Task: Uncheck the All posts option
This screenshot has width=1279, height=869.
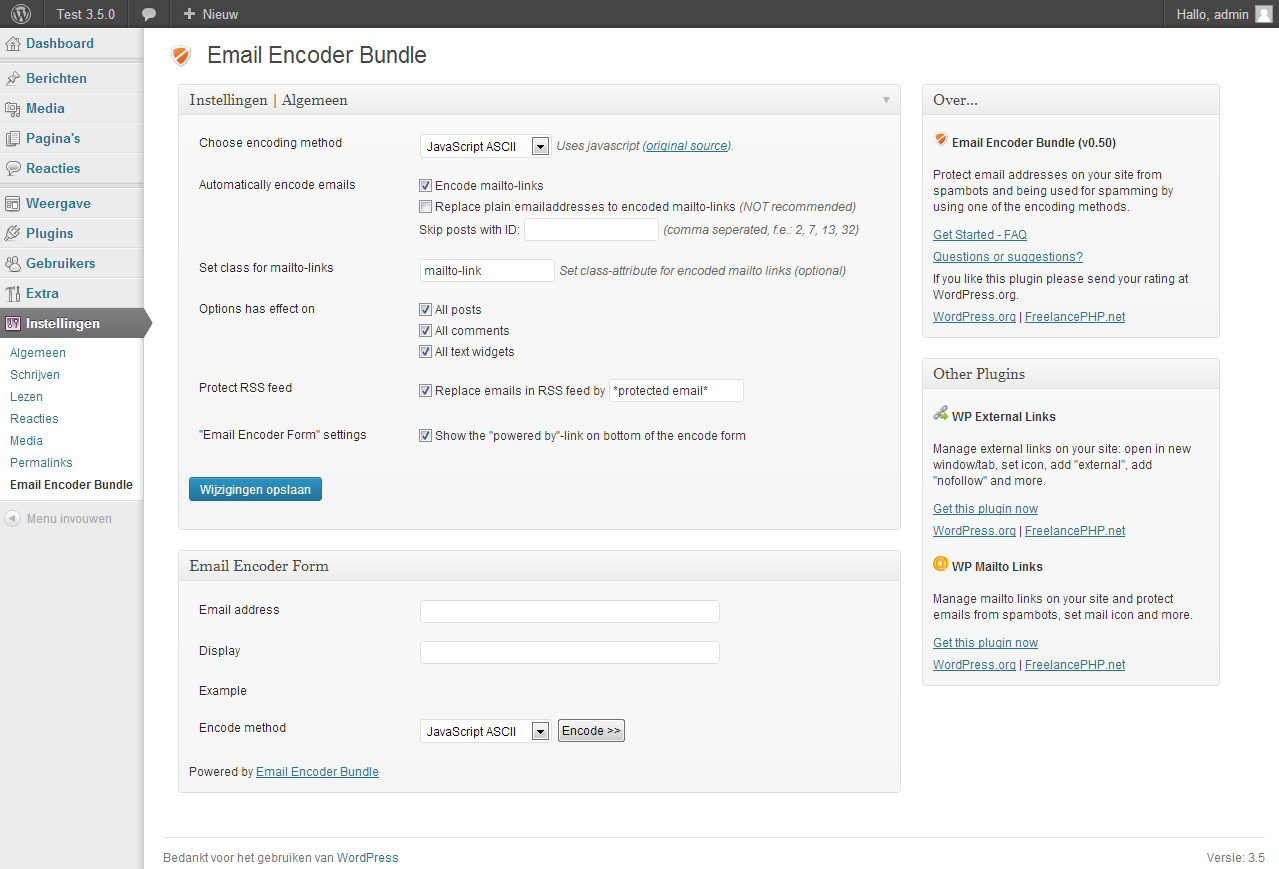Action: [x=426, y=310]
